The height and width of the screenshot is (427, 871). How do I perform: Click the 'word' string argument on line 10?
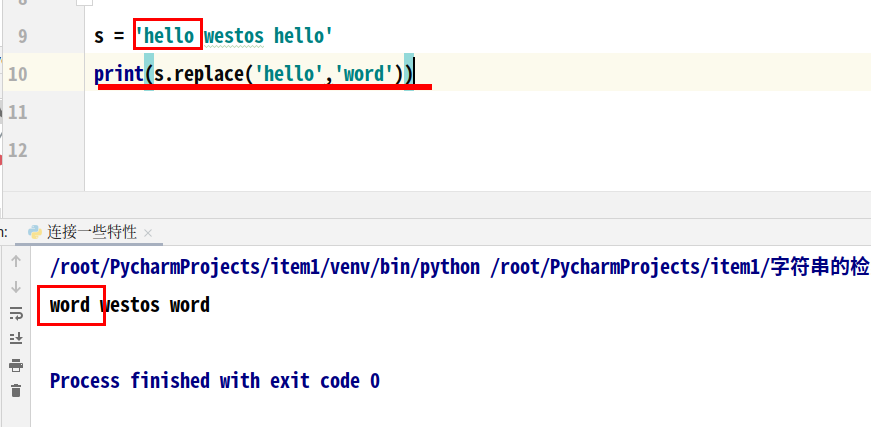pyautogui.click(x=364, y=74)
